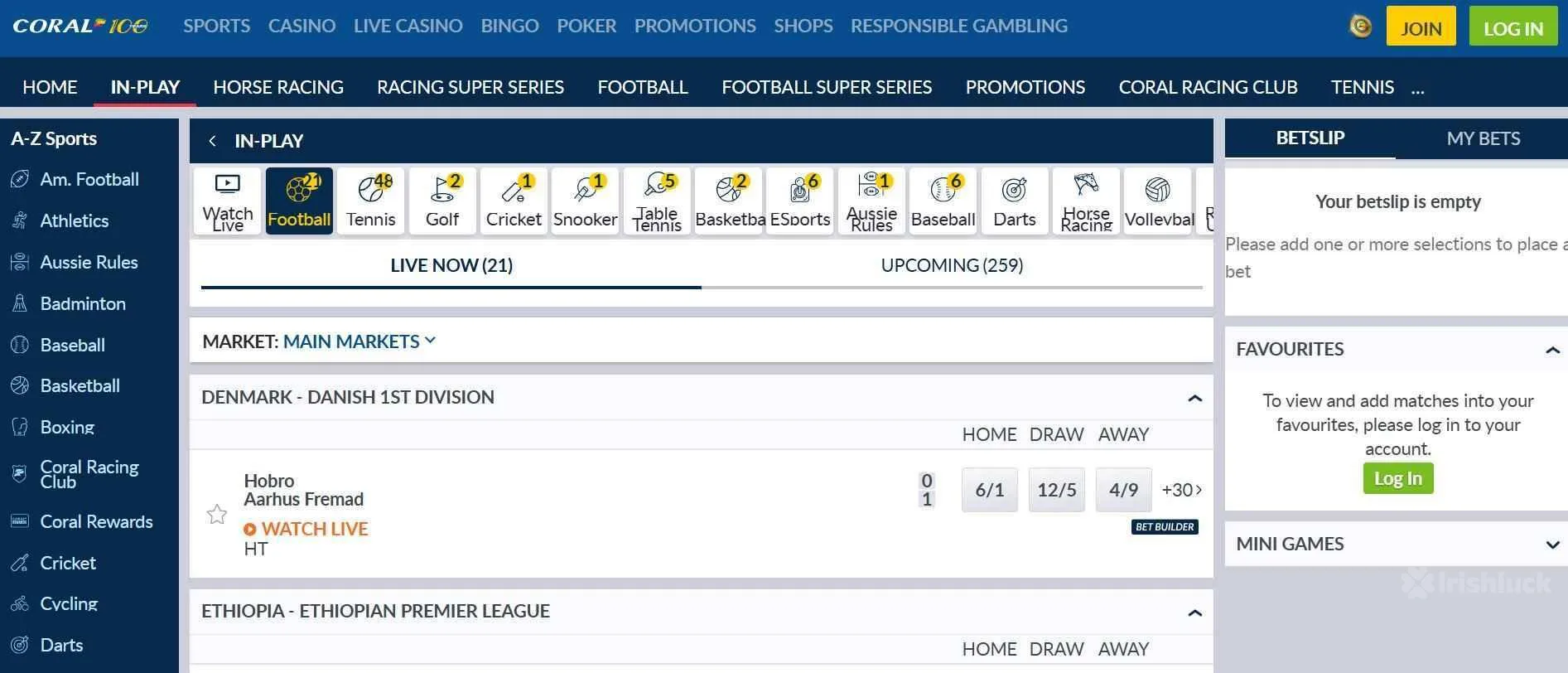This screenshot has width=1568, height=673.
Task: Collapse the Favourites panel
Action: [1552, 350]
